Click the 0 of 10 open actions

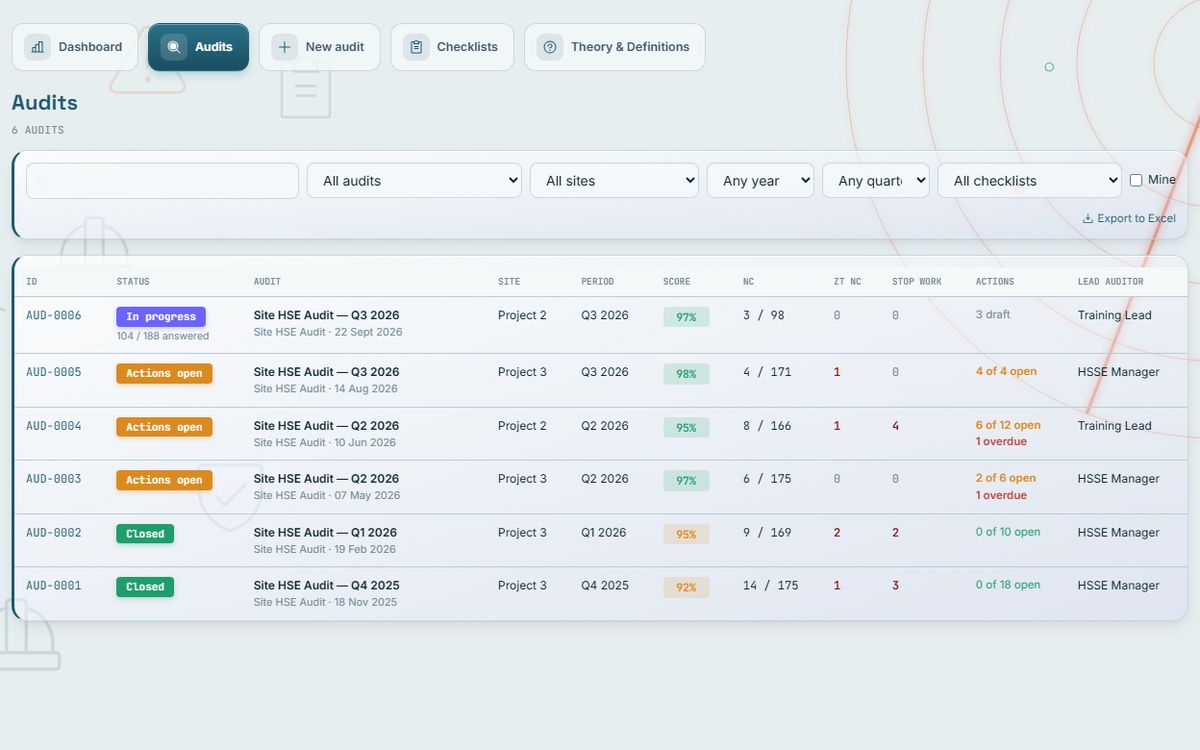tap(1008, 532)
